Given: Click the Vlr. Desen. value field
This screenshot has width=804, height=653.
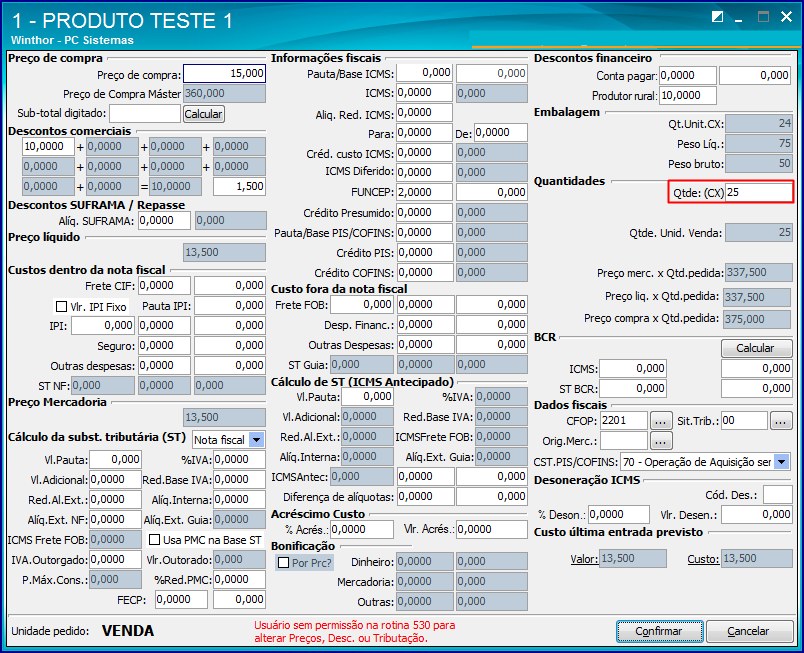Looking at the screenshot, I should 757,515.
